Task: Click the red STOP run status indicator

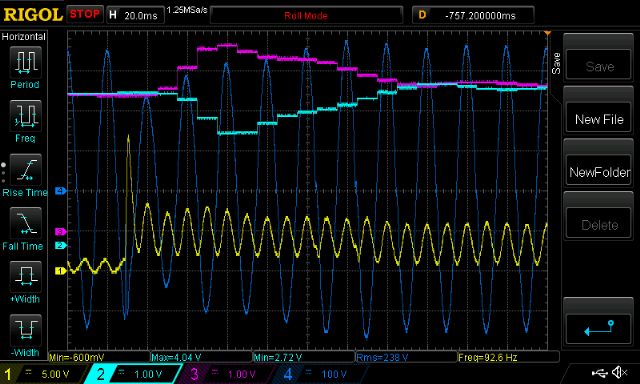Action: 84,14
